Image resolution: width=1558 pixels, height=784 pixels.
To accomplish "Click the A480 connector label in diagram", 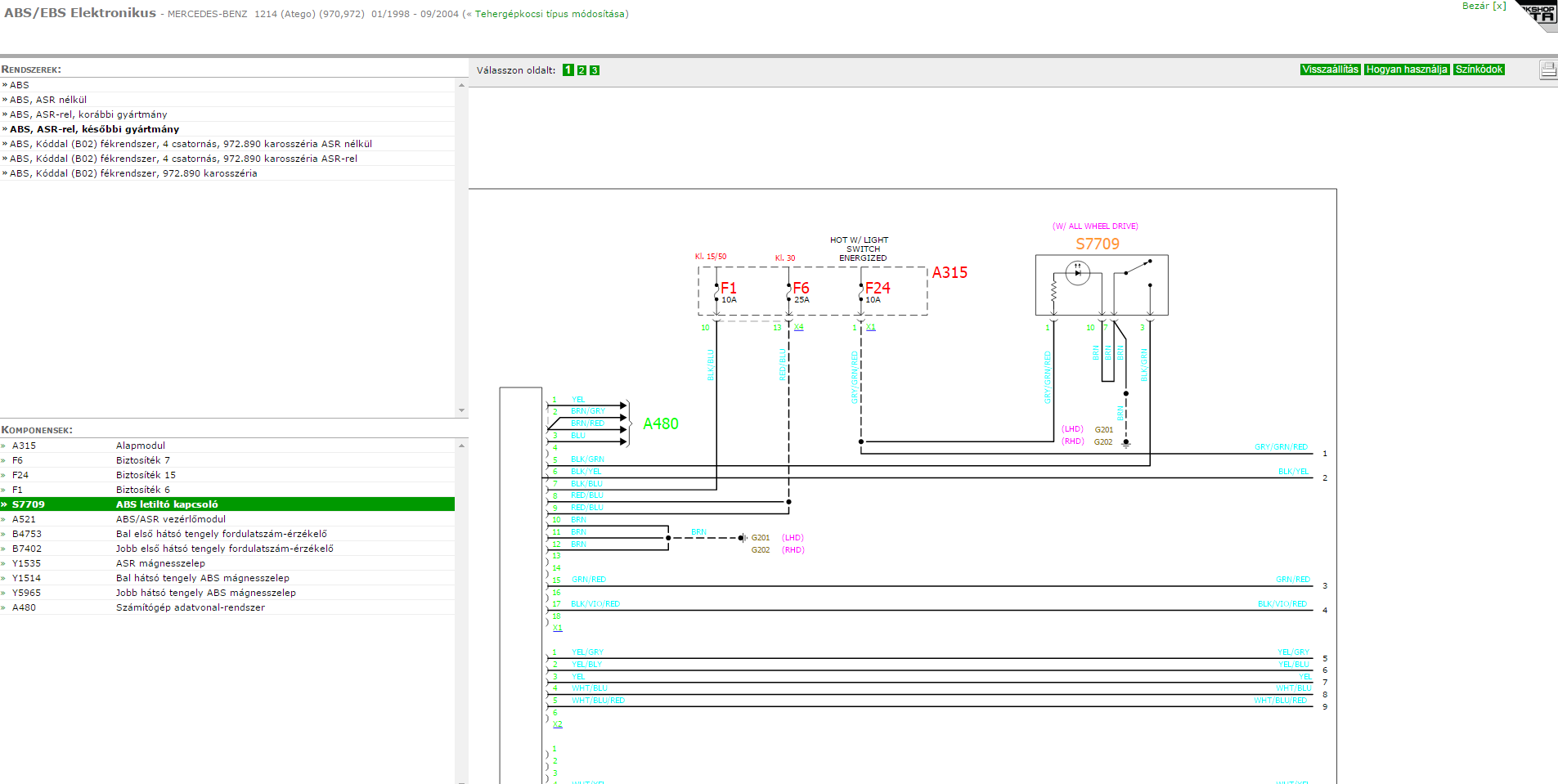I will click(x=661, y=423).
